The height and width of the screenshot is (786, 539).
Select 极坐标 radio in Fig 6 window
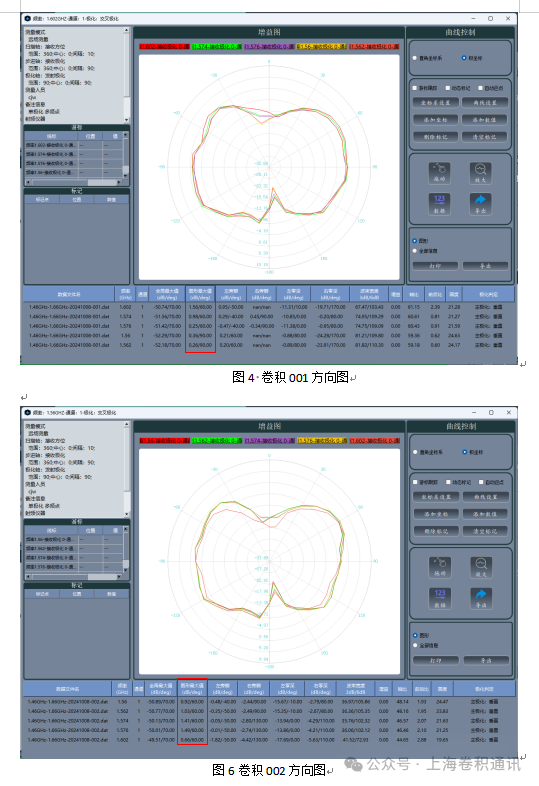464,452
